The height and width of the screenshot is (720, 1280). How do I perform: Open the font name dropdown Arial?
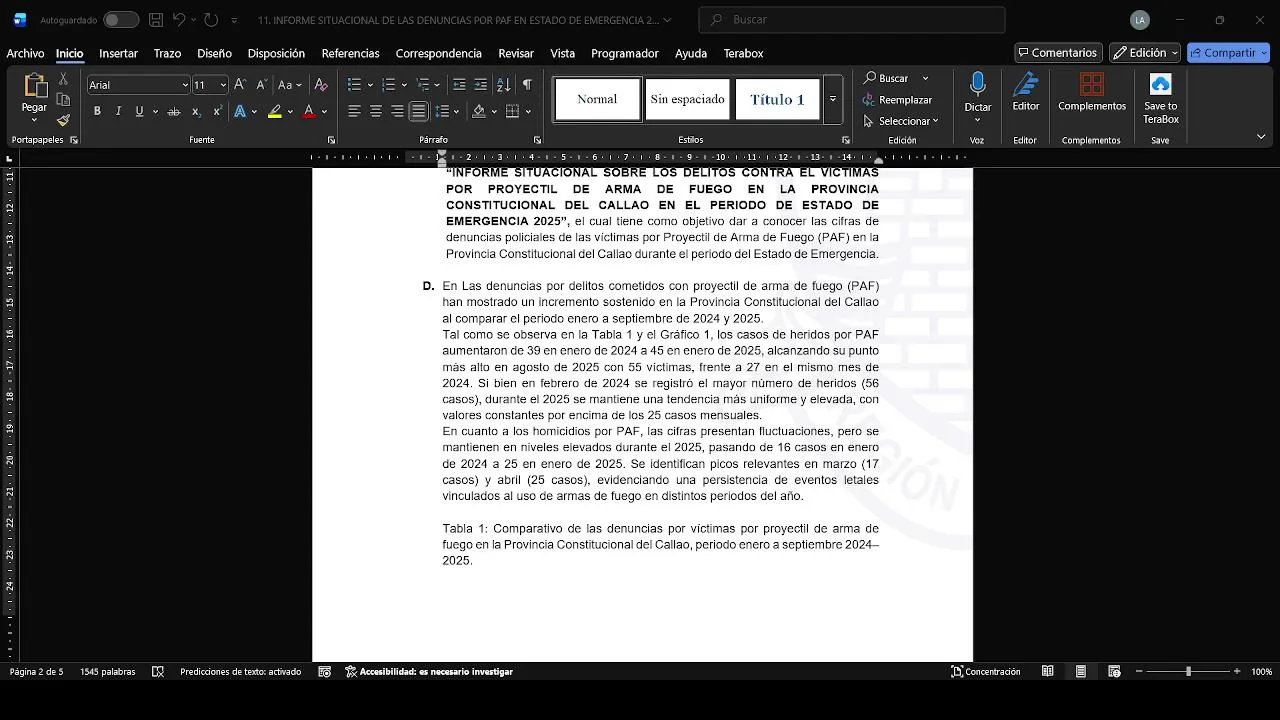pos(185,85)
